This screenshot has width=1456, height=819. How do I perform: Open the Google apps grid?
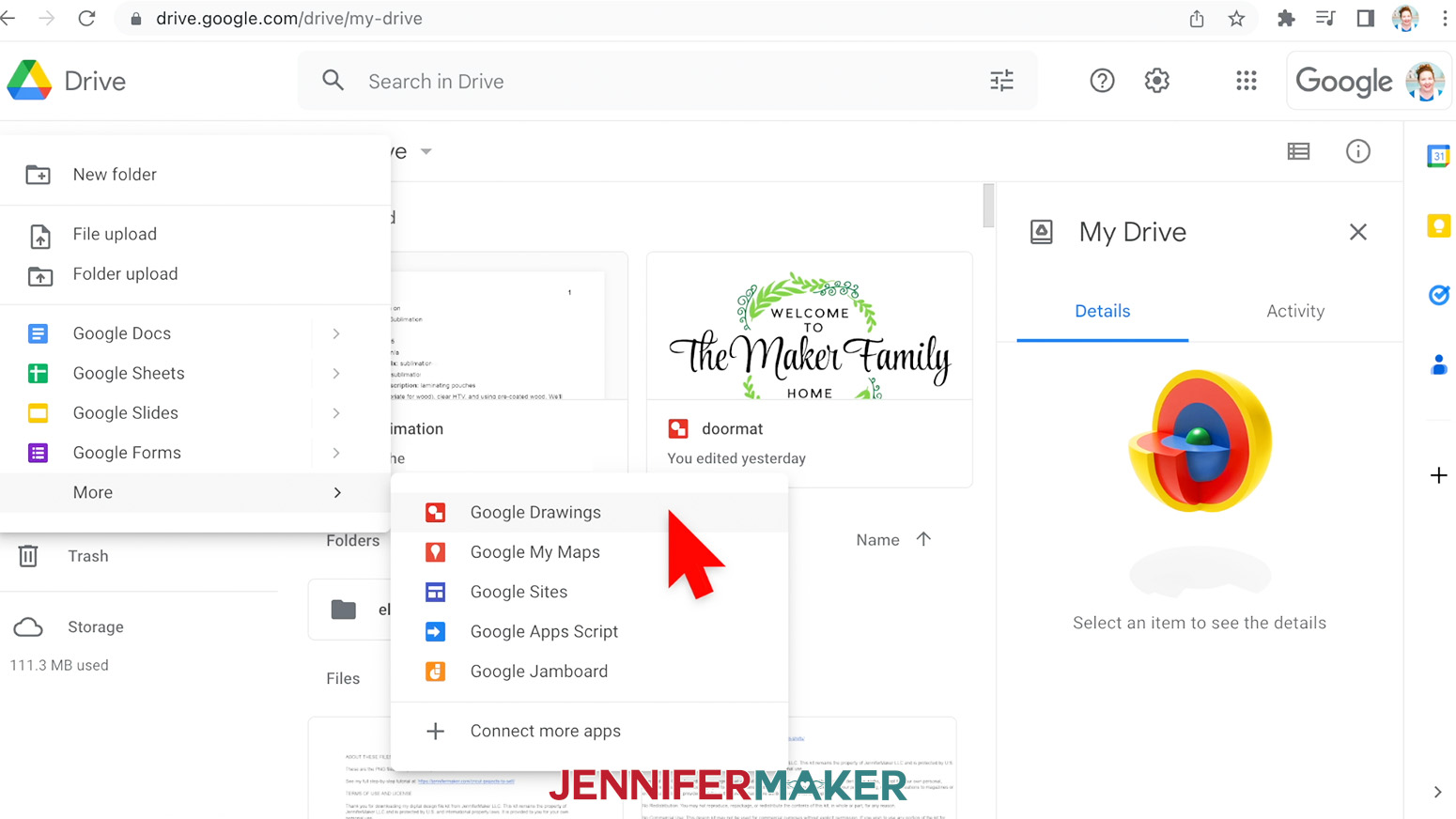(x=1246, y=81)
